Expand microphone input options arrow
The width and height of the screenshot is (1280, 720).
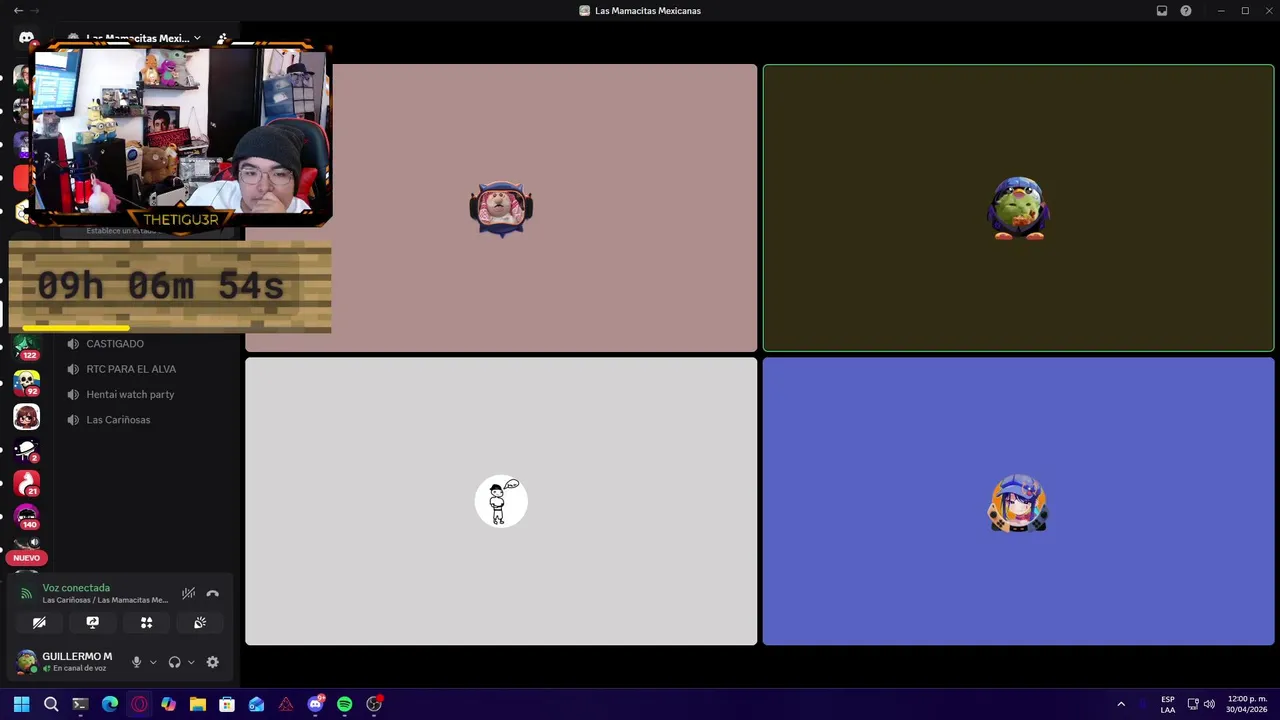(153, 662)
